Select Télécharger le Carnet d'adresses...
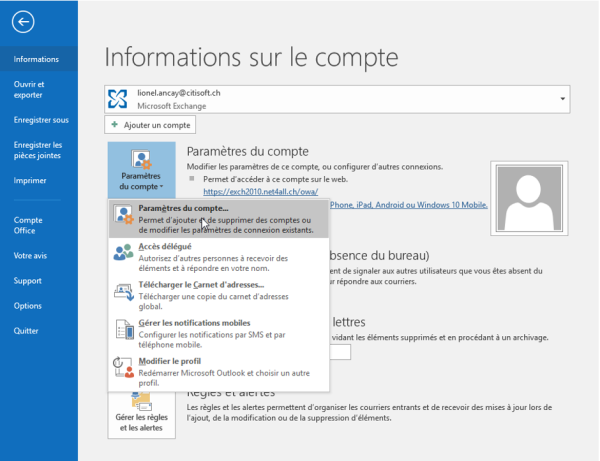Image resolution: width=600 pixels, height=461 pixels. pyautogui.click(x=219, y=295)
